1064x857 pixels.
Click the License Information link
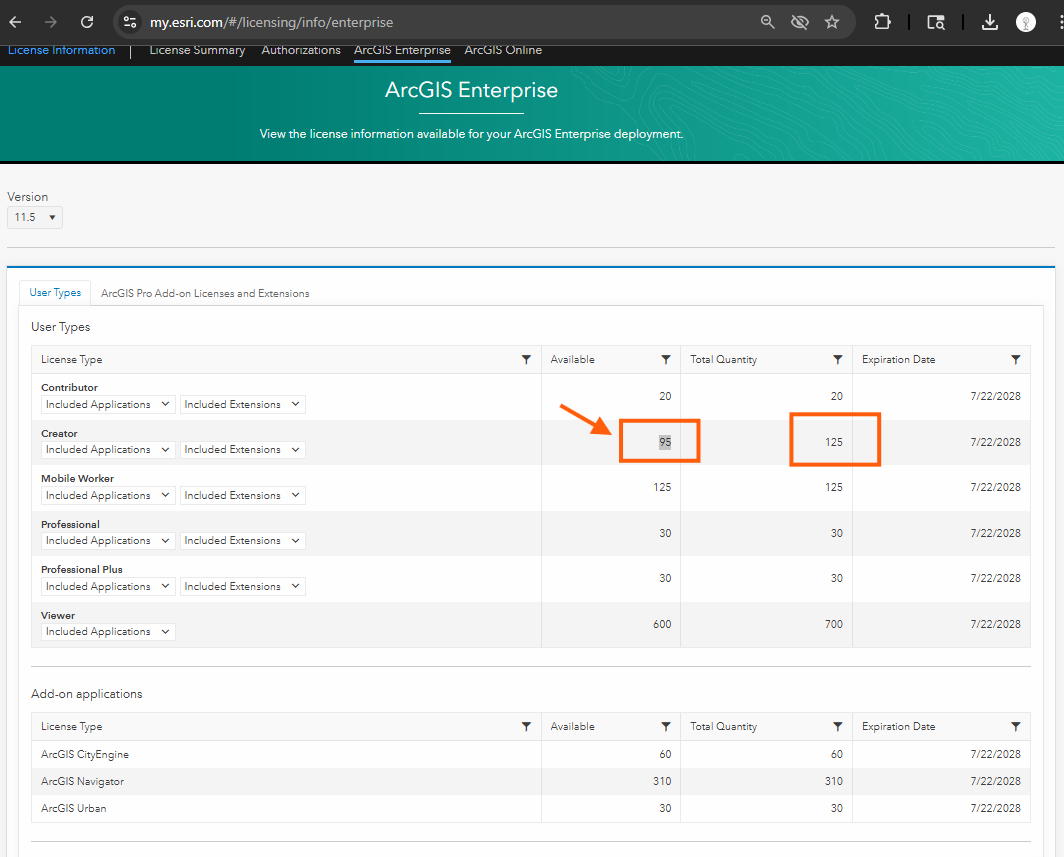coord(61,50)
